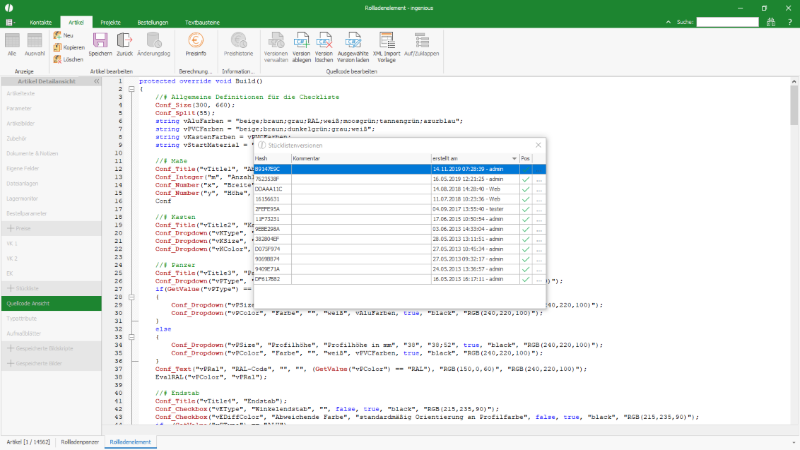Open Dokumente & Notizen in sidebar

(x=51, y=154)
